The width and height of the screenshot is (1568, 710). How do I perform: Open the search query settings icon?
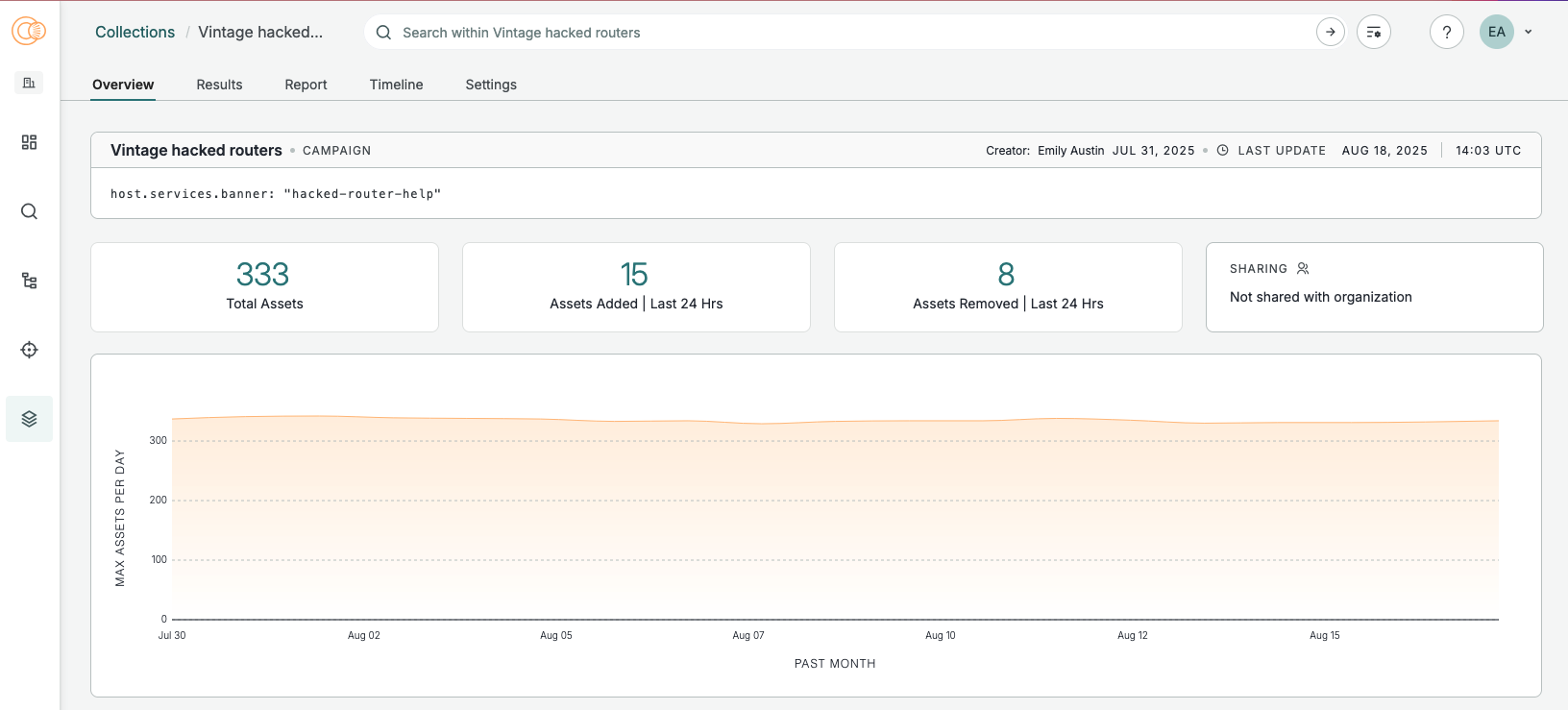(1373, 32)
